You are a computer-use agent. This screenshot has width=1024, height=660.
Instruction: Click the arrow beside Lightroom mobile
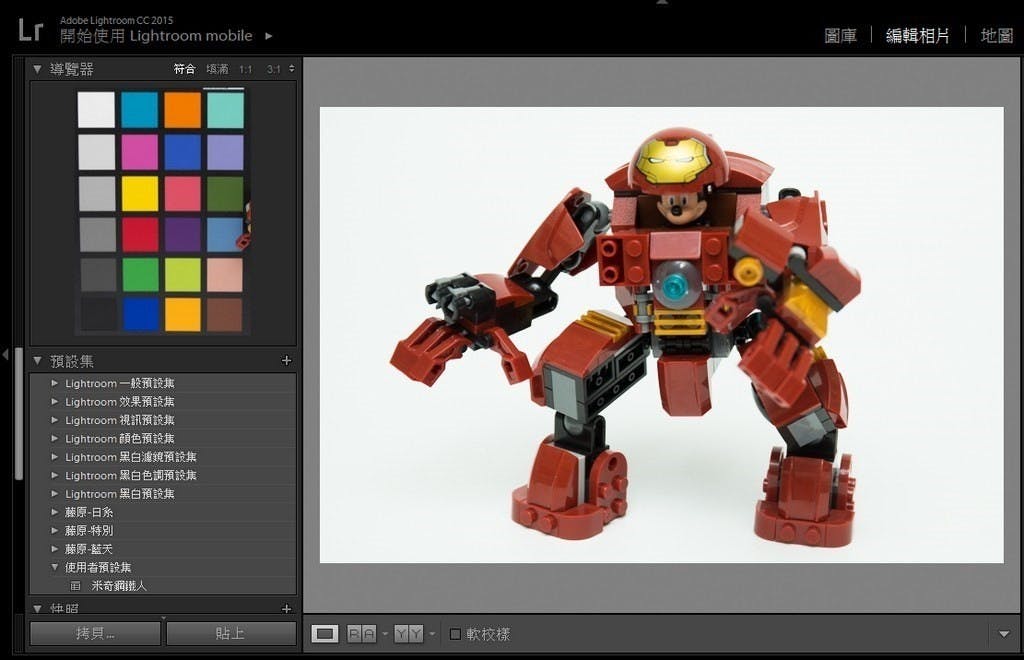268,36
